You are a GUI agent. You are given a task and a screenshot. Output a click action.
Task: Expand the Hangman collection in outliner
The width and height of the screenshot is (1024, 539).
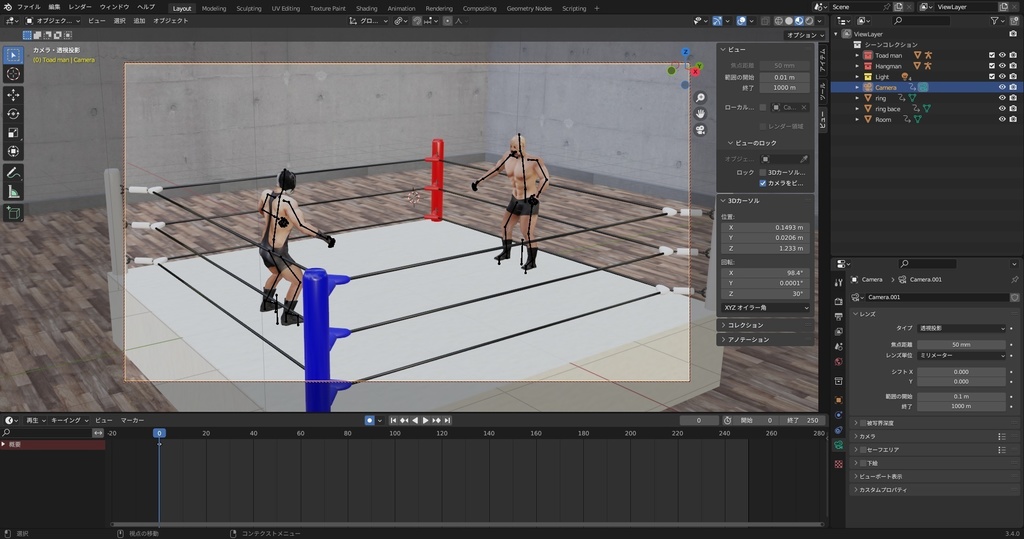click(857, 66)
